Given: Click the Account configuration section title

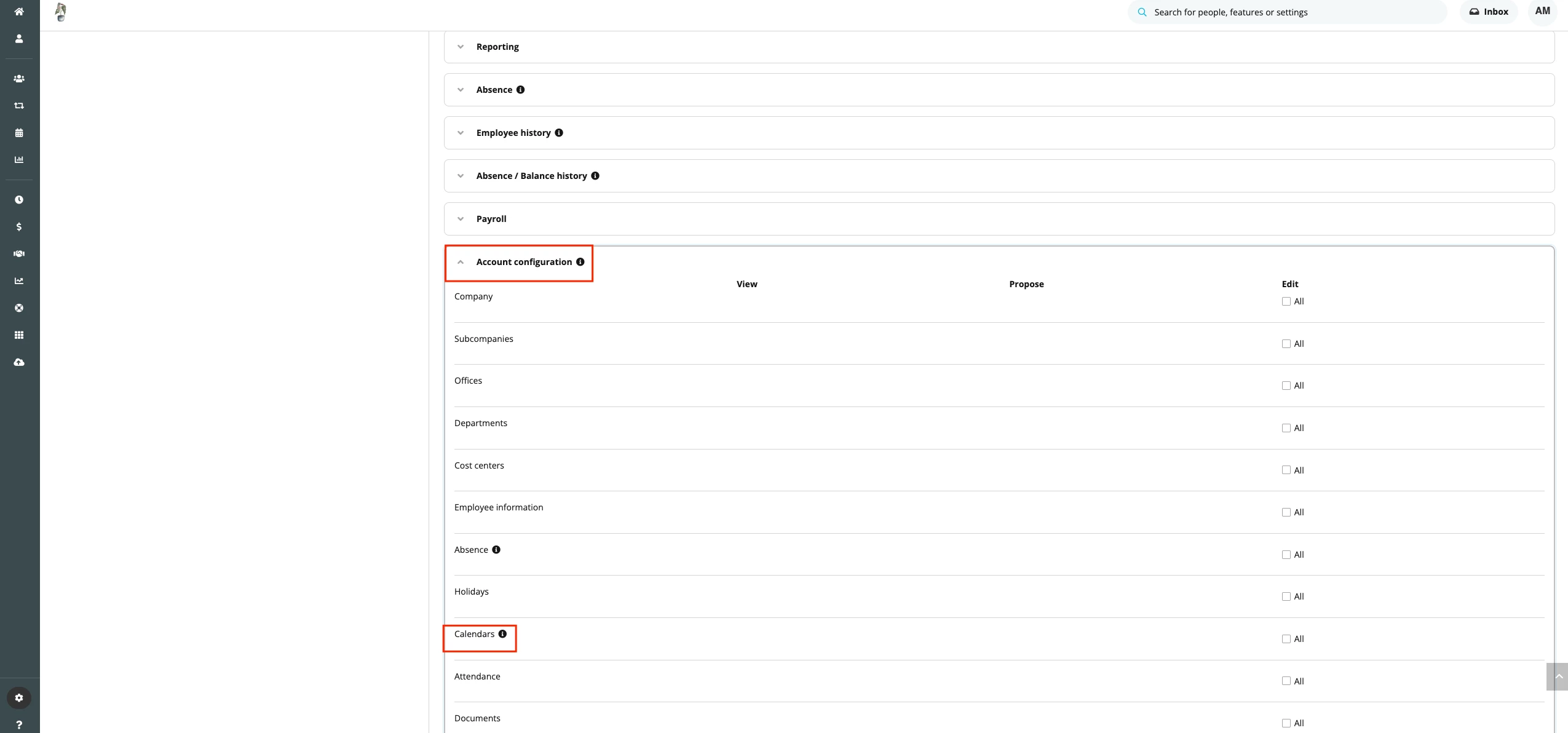Looking at the screenshot, I should coord(524,262).
